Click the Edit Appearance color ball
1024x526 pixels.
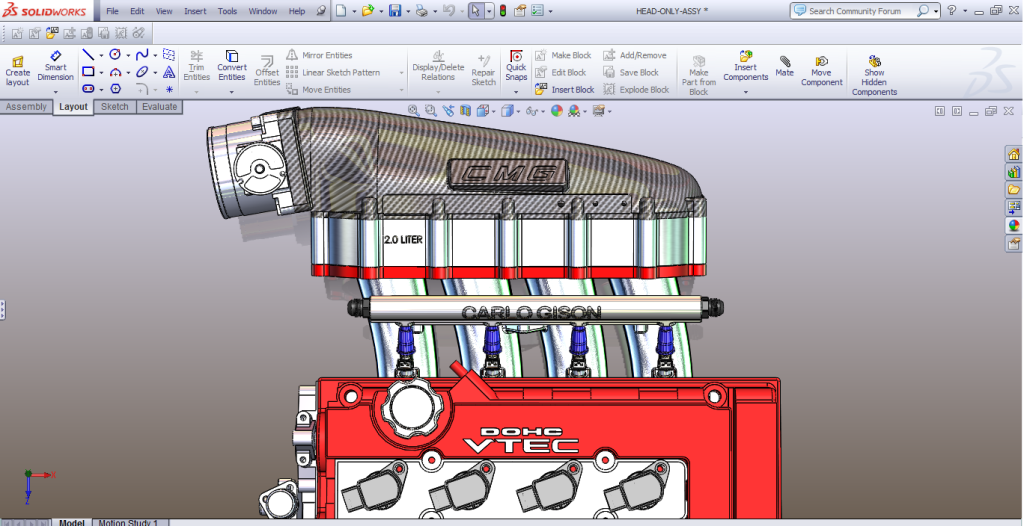point(555,111)
